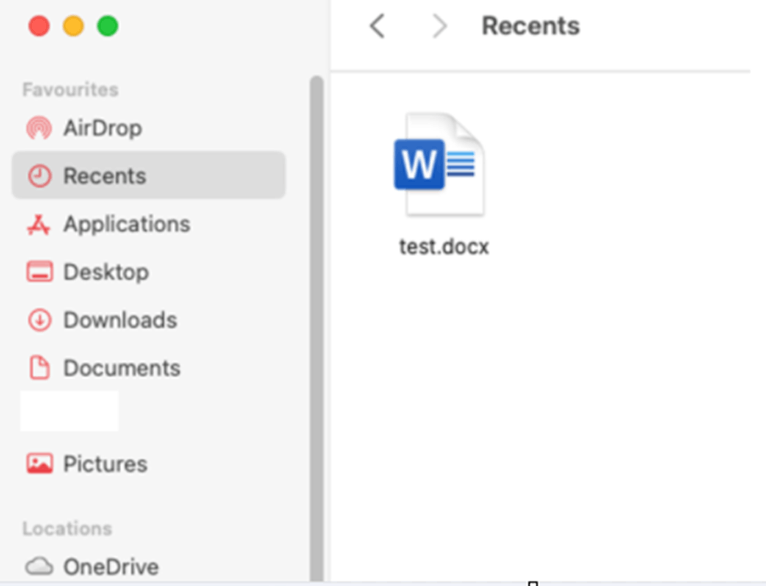Open the Pictures folder label
The image size is (766, 586).
(105, 463)
